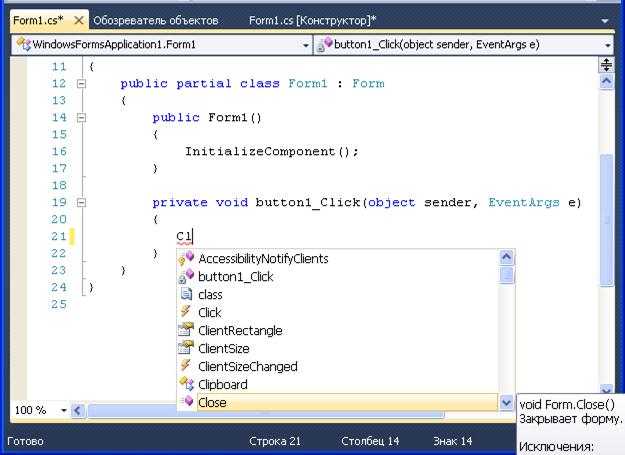
Task: Click the method icon beside button1_Click(object sender
Action: (324, 44)
